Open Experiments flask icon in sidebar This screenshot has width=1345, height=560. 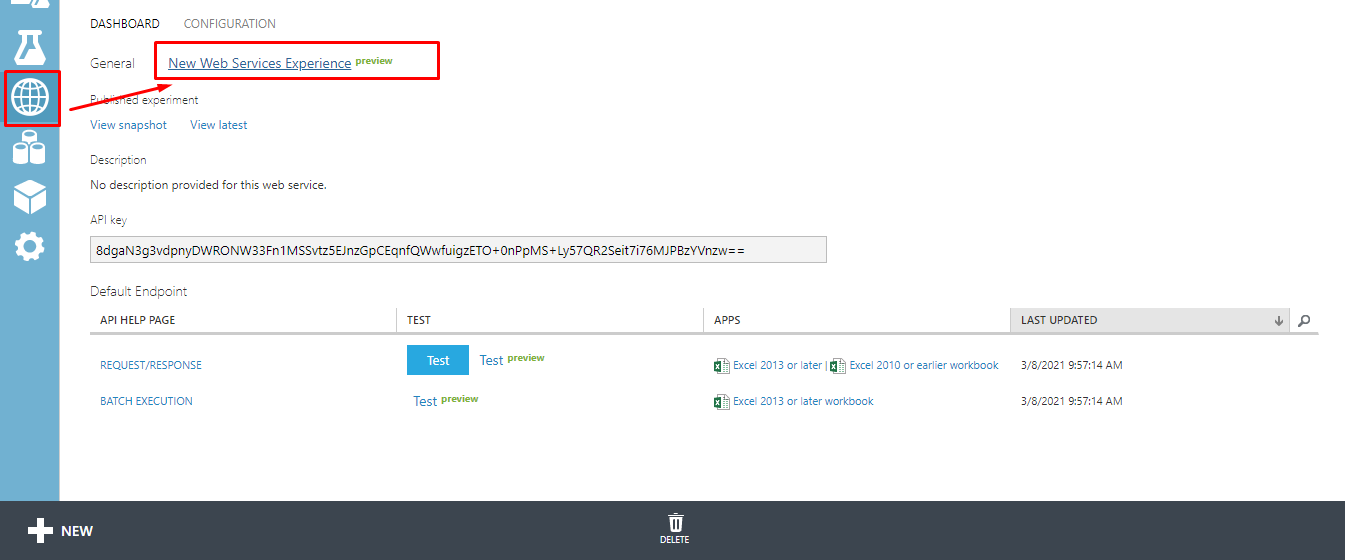[x=30, y=48]
